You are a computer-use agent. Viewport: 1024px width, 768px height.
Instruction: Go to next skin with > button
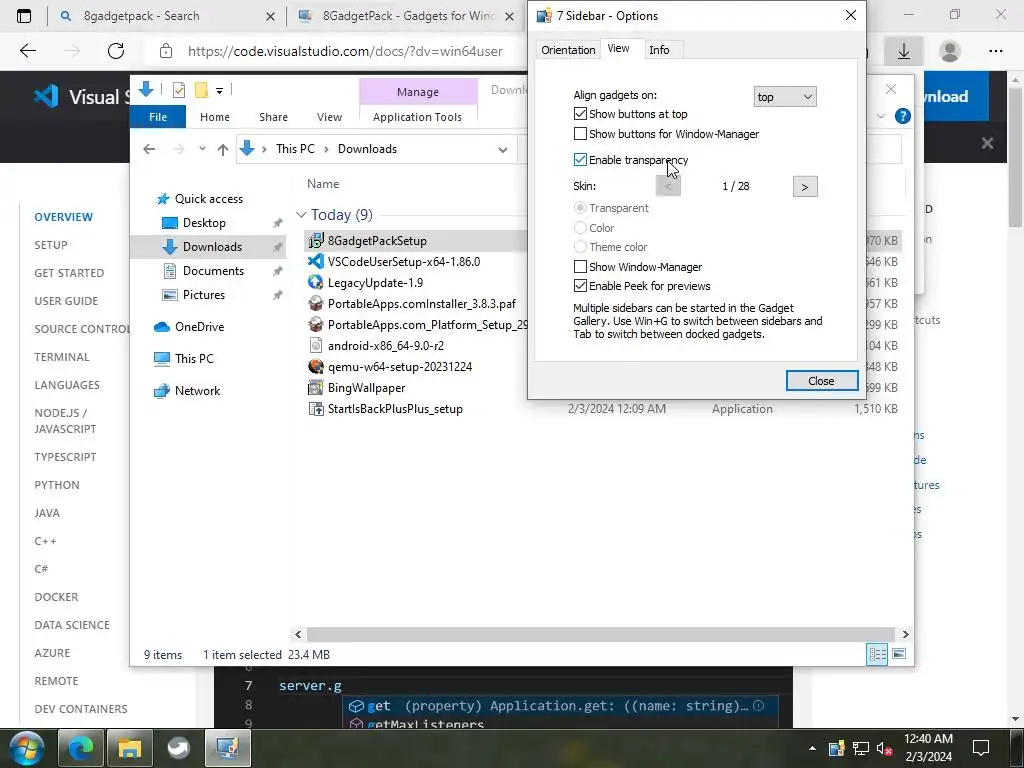[805, 187]
